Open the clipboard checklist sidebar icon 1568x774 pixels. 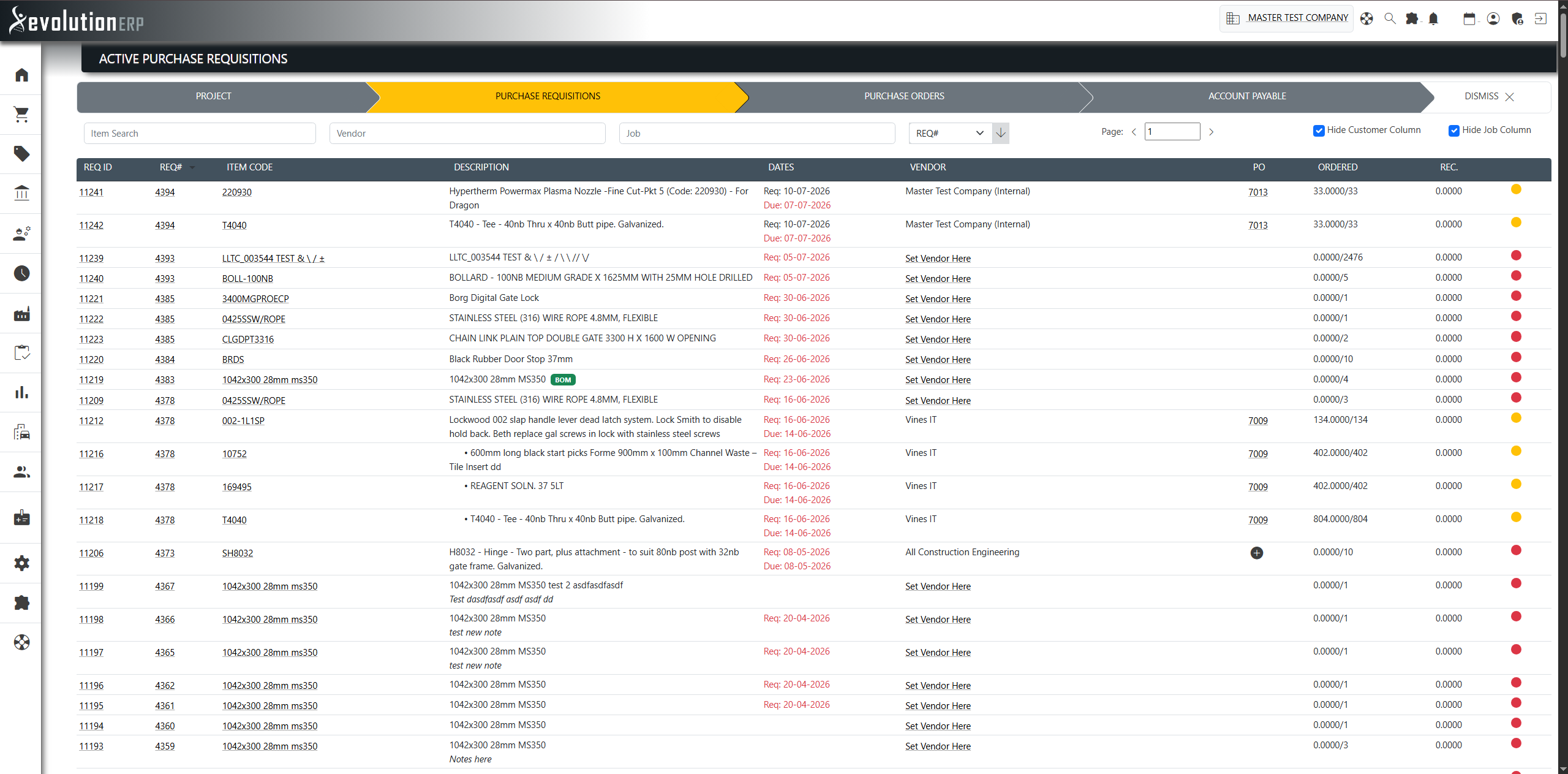[x=21, y=352]
